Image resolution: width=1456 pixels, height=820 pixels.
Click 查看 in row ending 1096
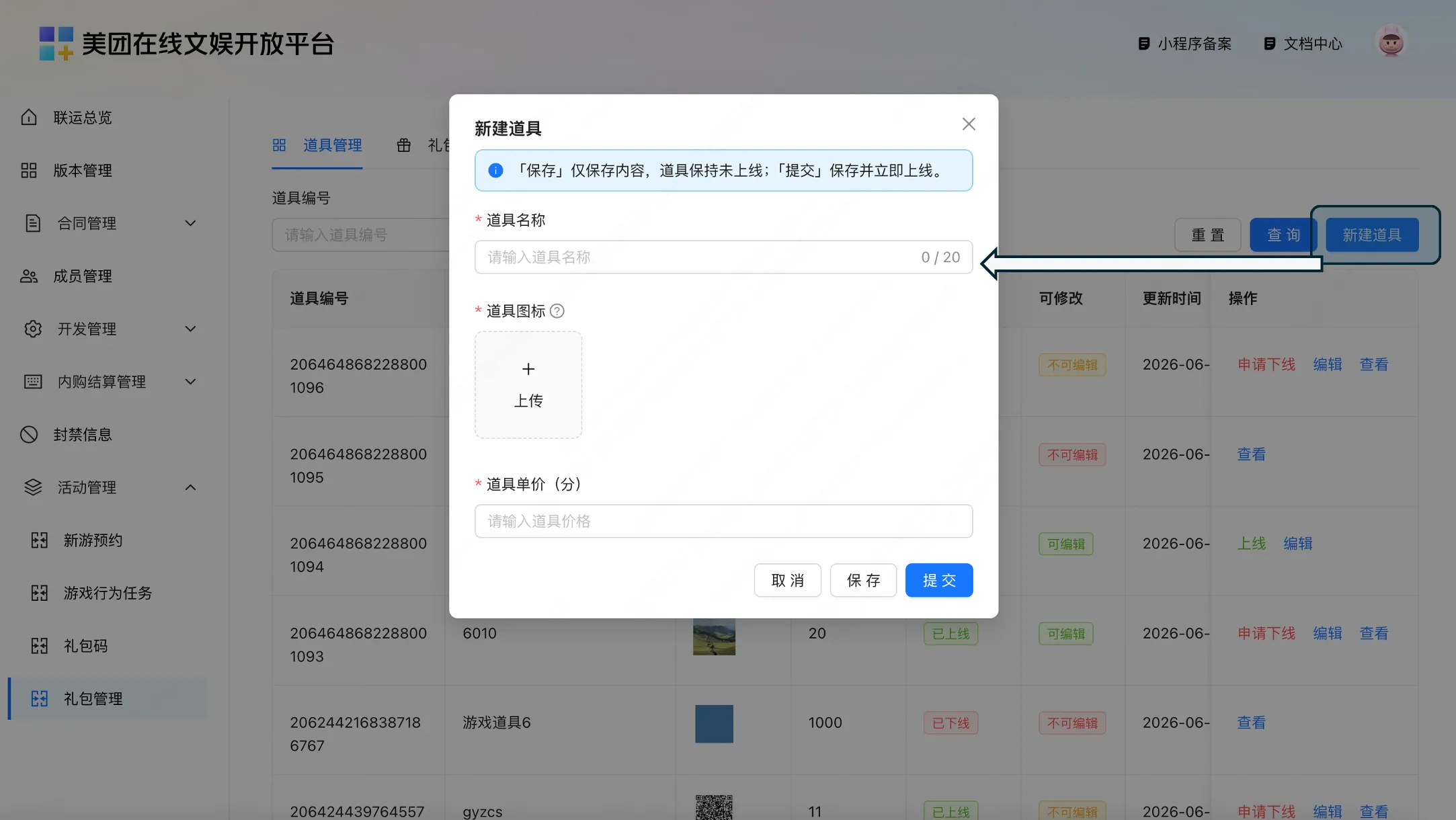[1374, 364]
